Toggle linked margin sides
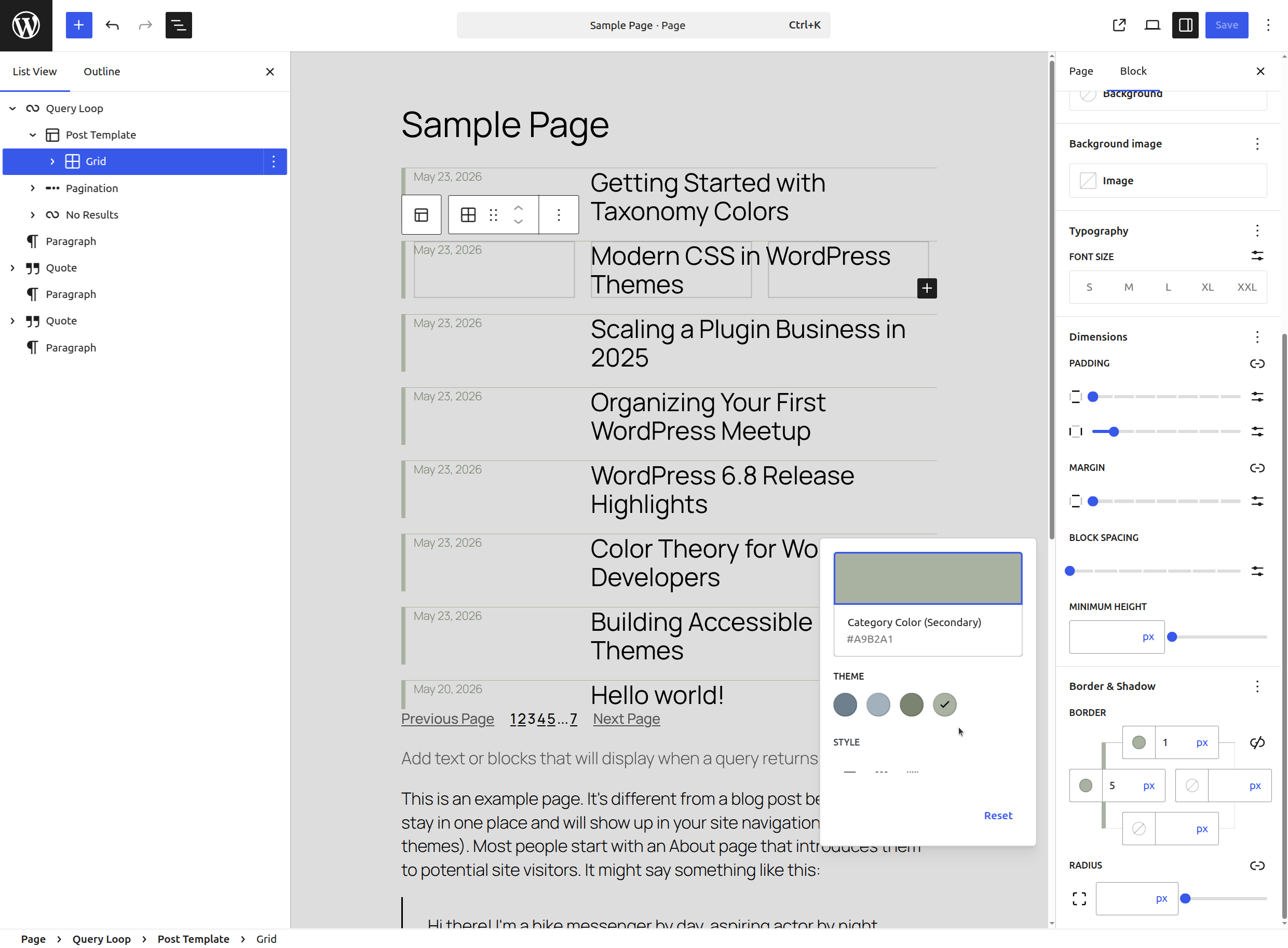The width and height of the screenshot is (1288, 948). click(1257, 468)
